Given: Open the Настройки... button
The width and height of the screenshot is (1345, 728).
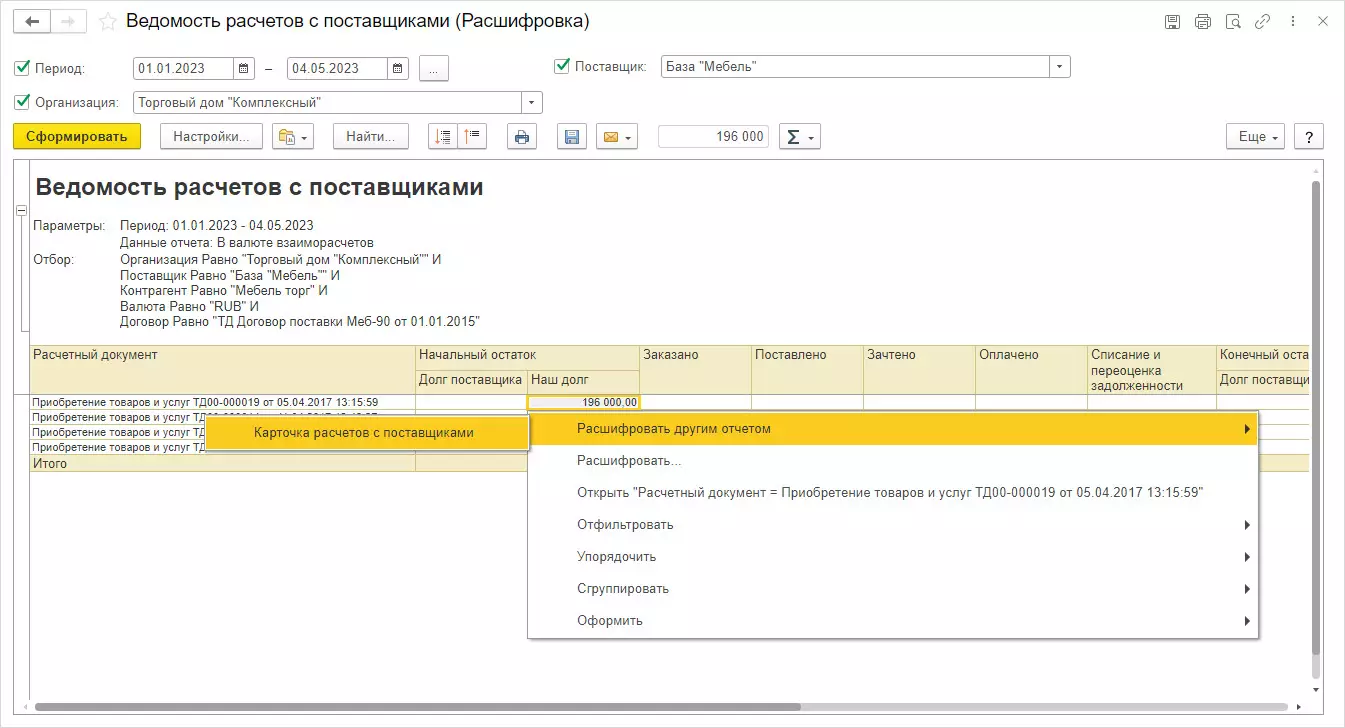Looking at the screenshot, I should pyautogui.click(x=211, y=137).
